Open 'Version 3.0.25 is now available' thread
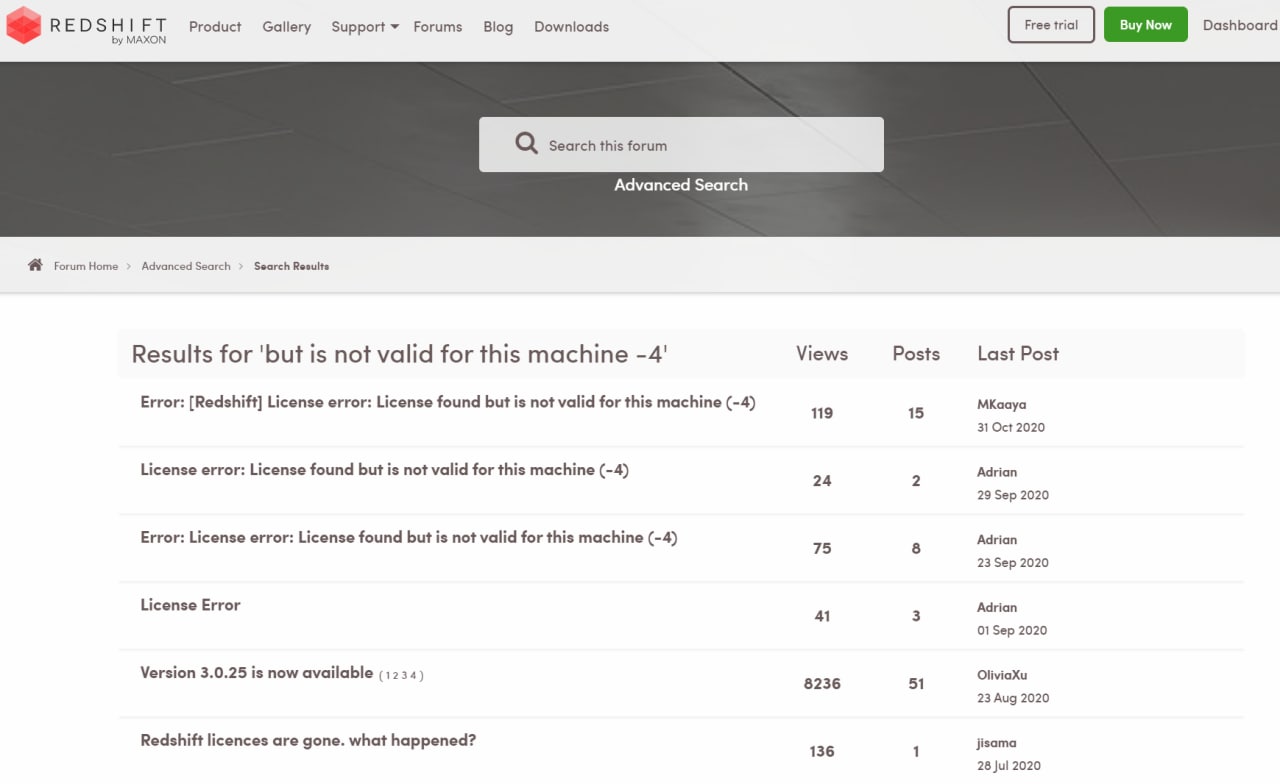1280x784 pixels. (x=257, y=673)
